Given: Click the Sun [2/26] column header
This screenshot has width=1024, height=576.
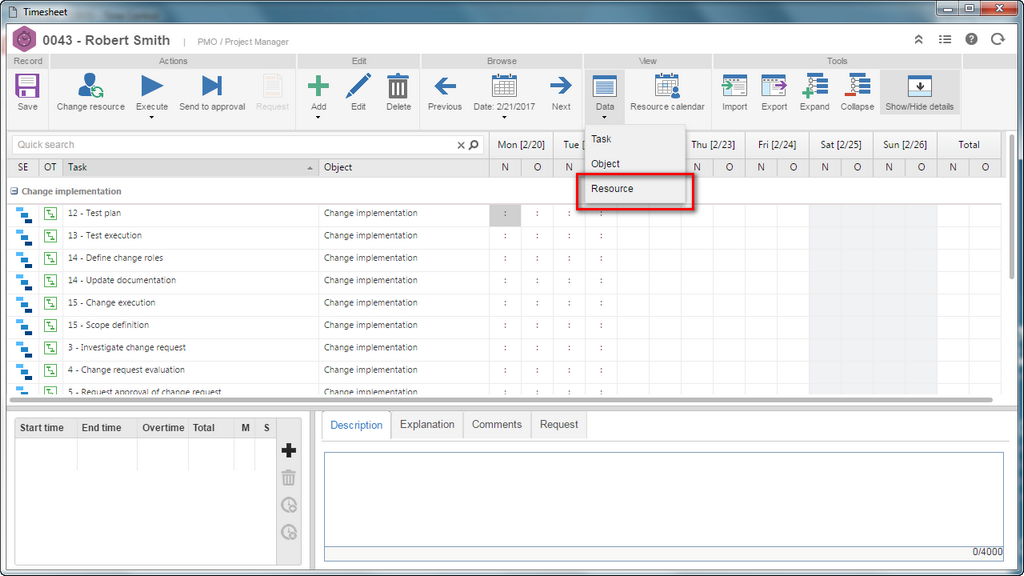Looking at the screenshot, I should pyautogui.click(x=905, y=145).
